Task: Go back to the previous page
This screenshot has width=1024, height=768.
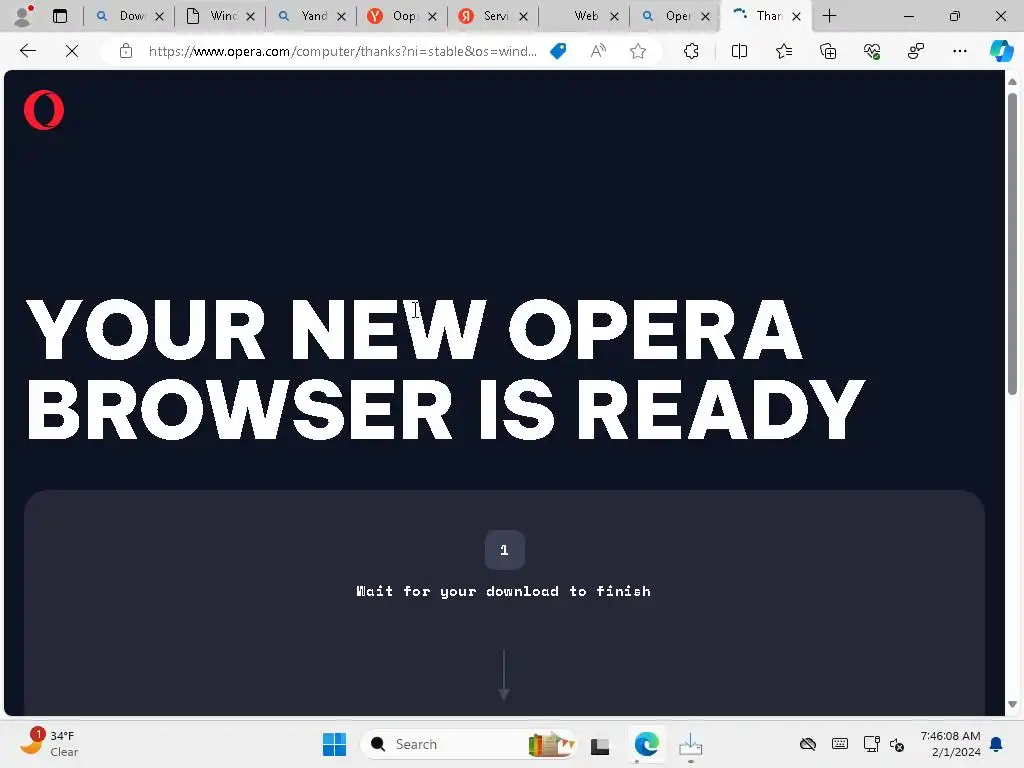Action: [27, 51]
